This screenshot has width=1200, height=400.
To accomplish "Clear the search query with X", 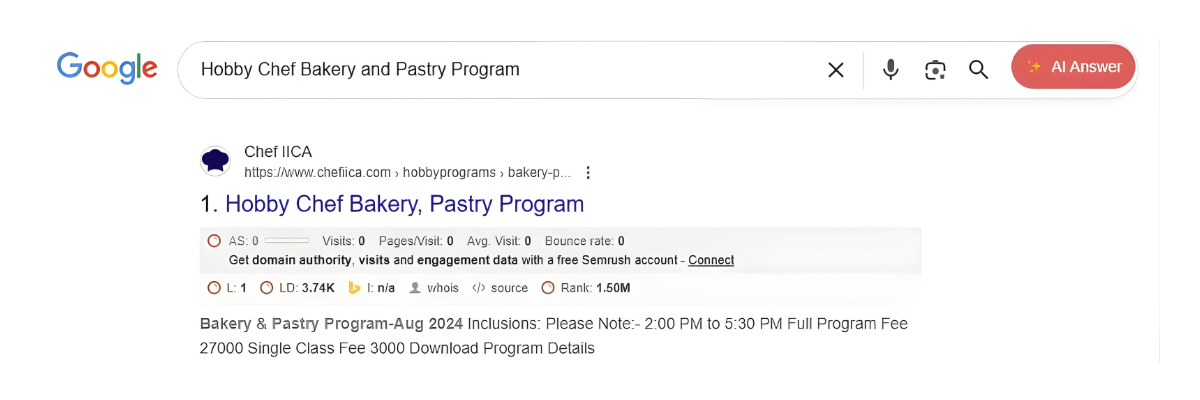I will (x=836, y=69).
